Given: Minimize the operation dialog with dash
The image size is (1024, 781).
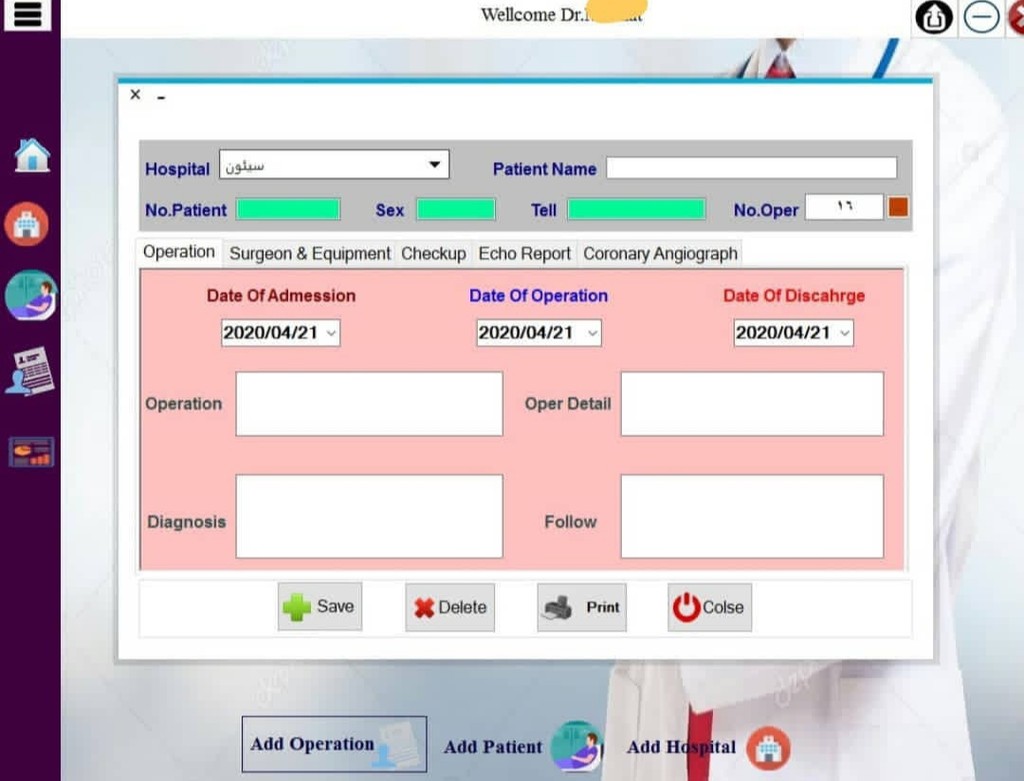Looking at the screenshot, I should 161,98.
